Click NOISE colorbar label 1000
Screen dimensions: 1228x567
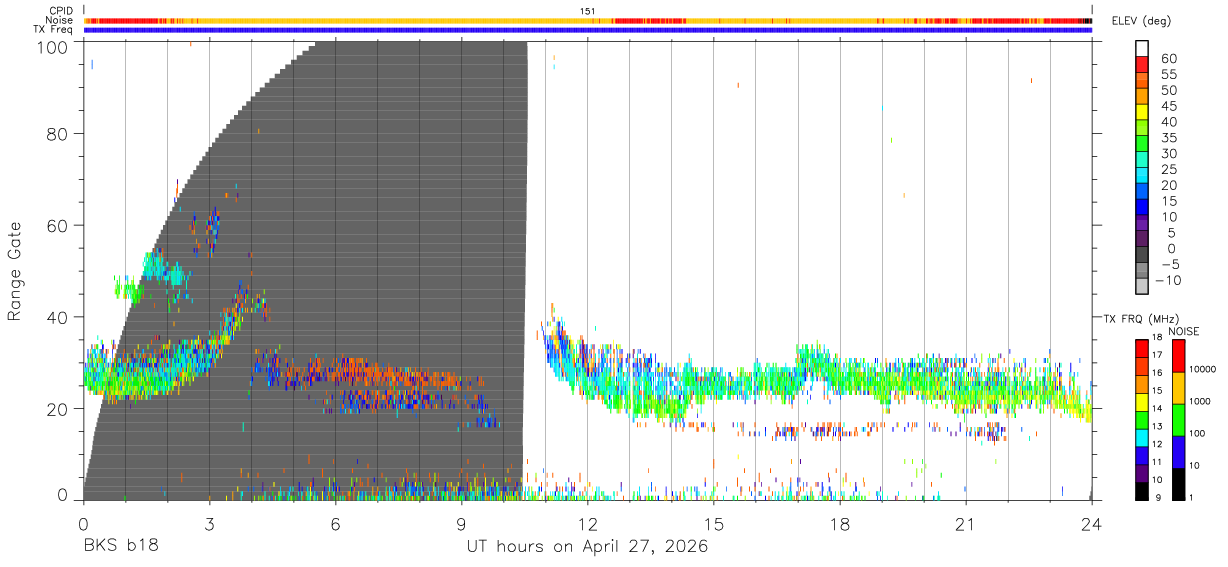click(1198, 401)
